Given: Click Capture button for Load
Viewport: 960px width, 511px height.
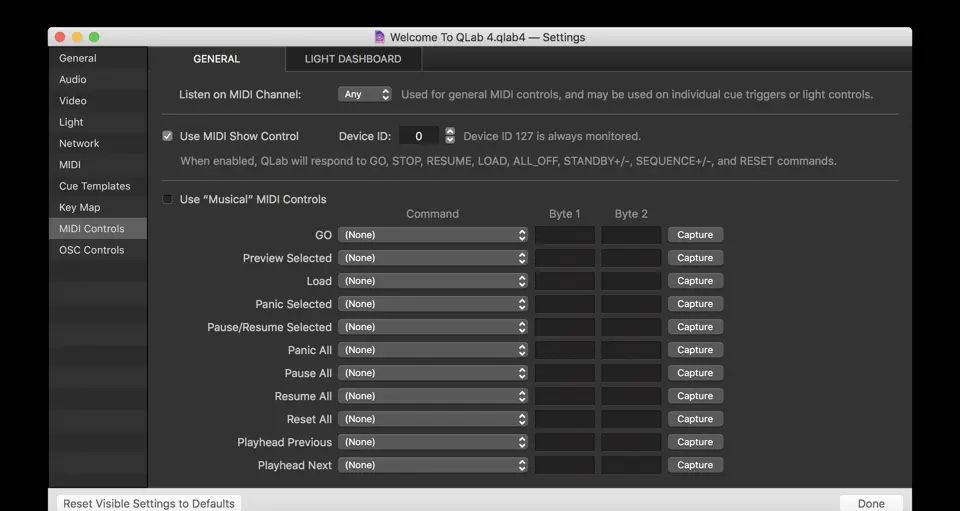Looking at the screenshot, I should coord(695,281).
